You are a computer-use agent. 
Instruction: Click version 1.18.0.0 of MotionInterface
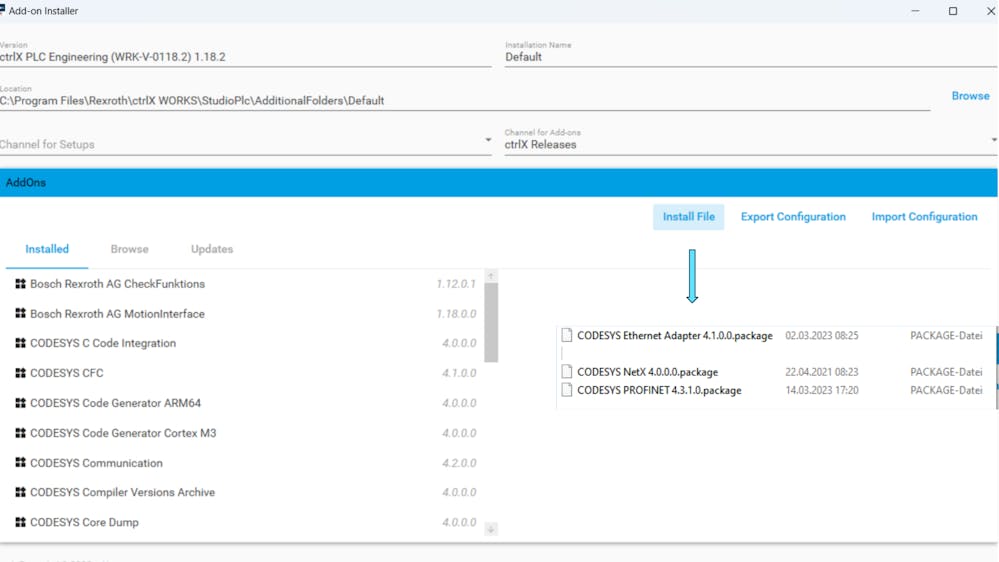(456, 314)
